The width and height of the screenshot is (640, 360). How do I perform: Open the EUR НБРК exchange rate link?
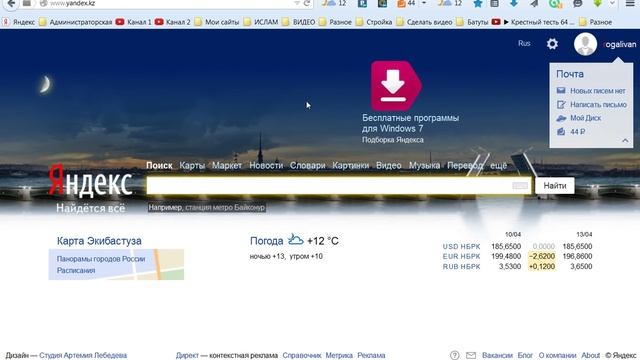point(461,256)
